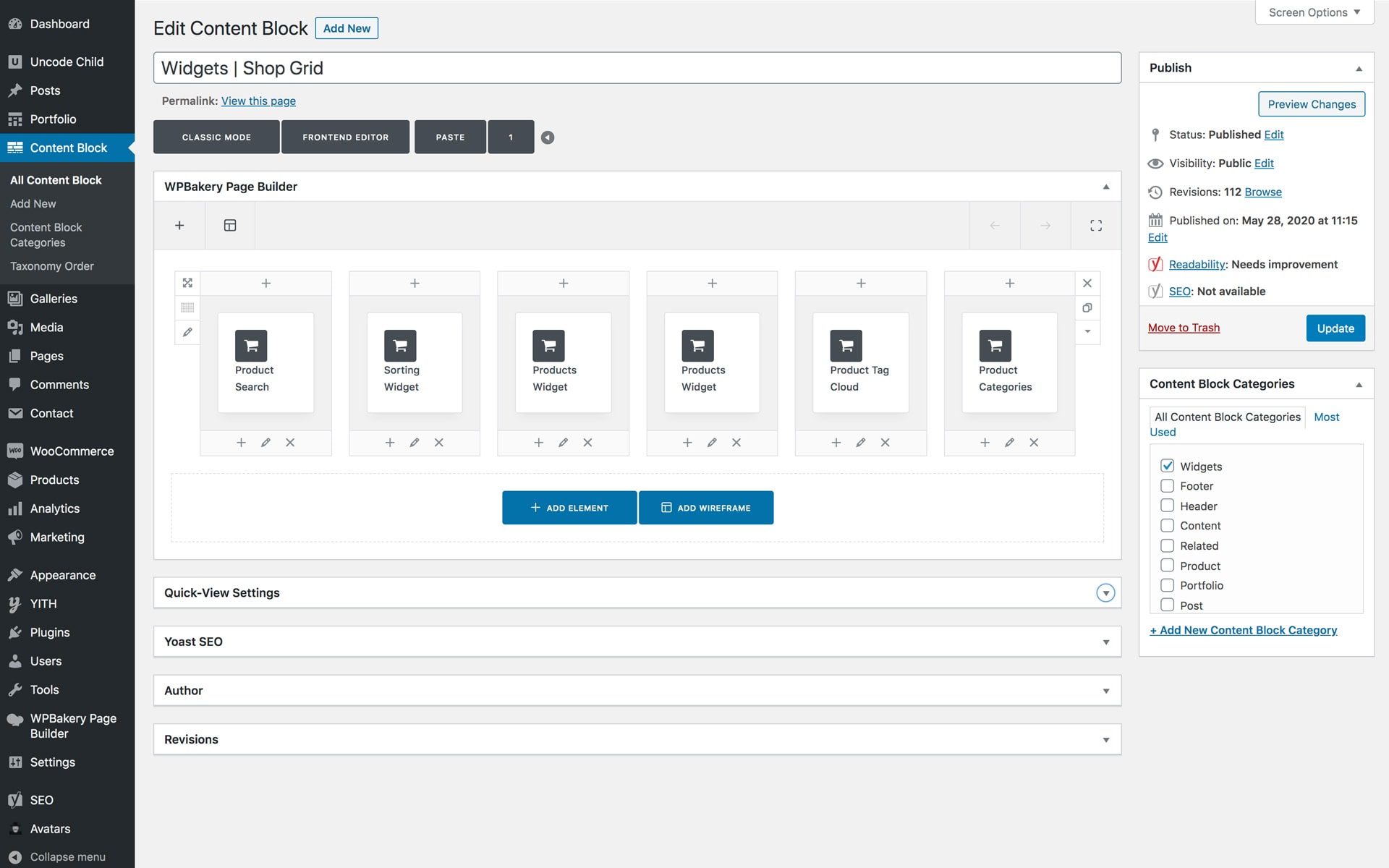Expand the Quick-View Settings panel
Viewport: 1389px width, 868px height.
[x=1105, y=593]
